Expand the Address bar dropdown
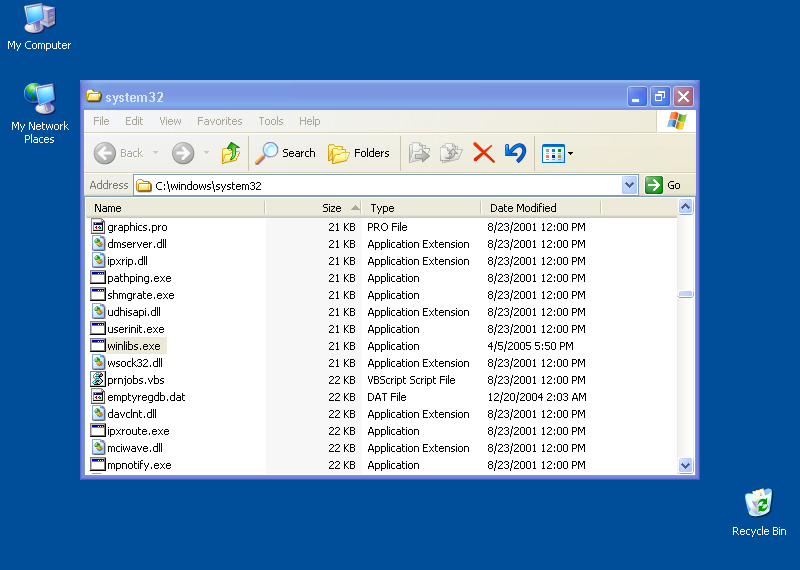The width and height of the screenshot is (800, 570). click(x=630, y=185)
